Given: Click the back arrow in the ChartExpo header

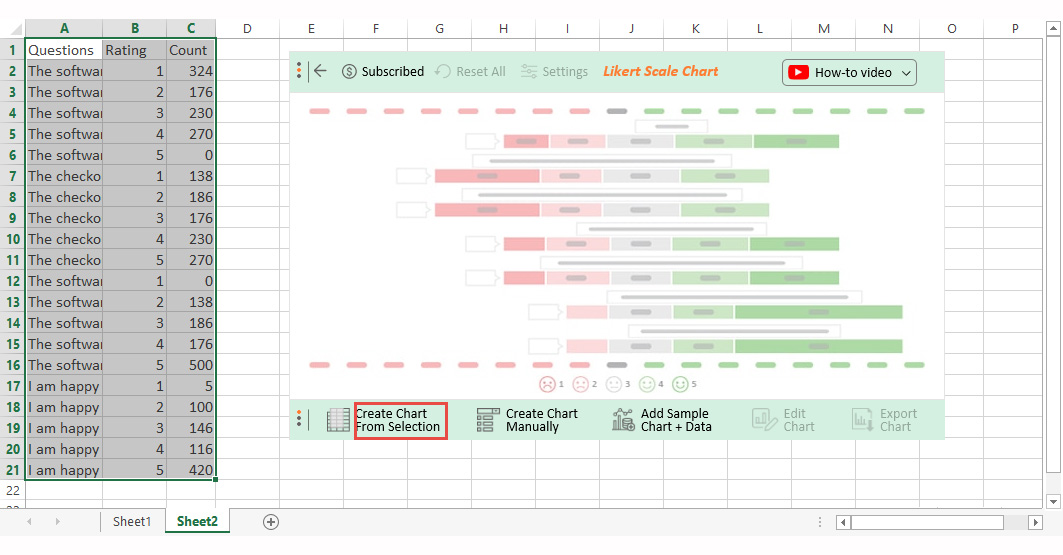Looking at the screenshot, I should (x=320, y=71).
